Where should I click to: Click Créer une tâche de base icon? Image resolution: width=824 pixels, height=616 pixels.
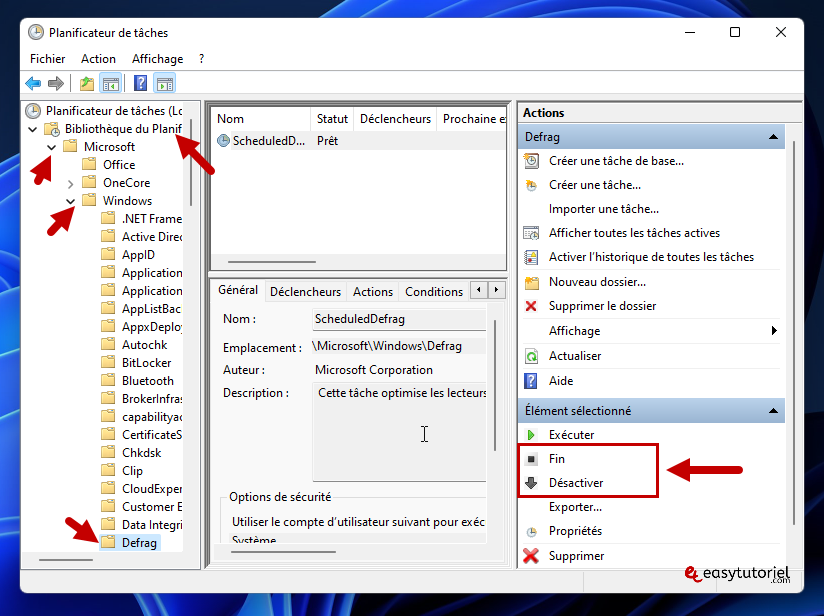tap(531, 161)
